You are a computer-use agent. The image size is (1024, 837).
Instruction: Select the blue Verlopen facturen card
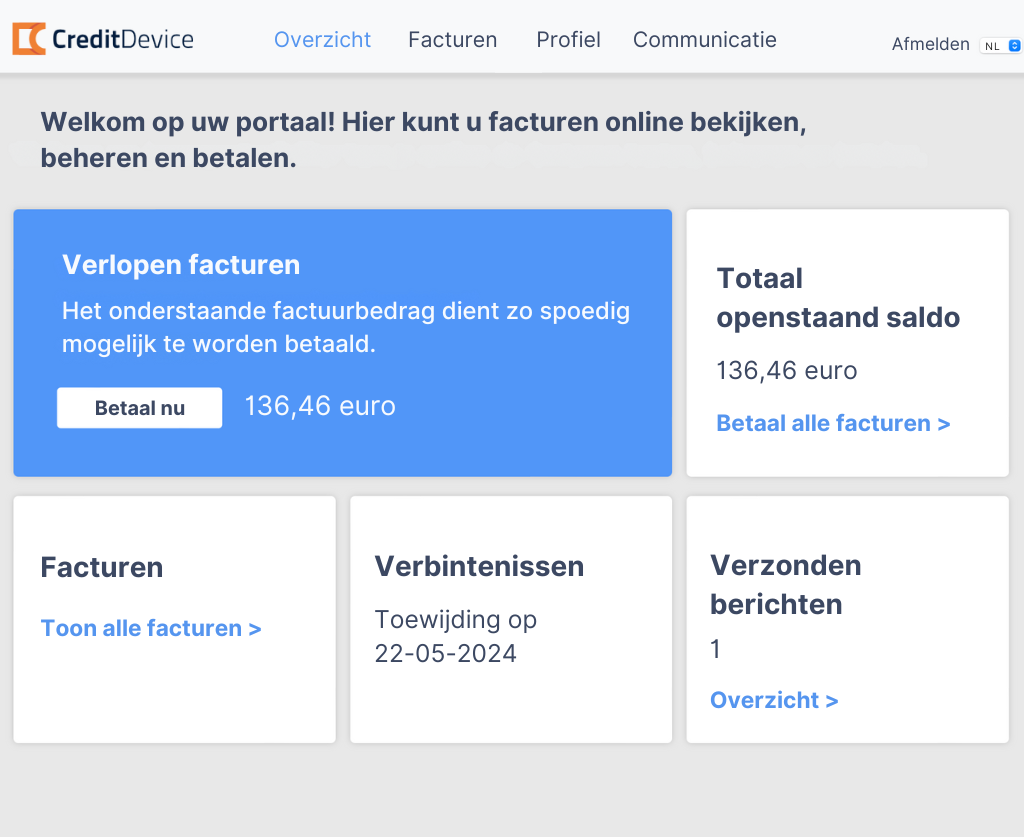pos(342,343)
